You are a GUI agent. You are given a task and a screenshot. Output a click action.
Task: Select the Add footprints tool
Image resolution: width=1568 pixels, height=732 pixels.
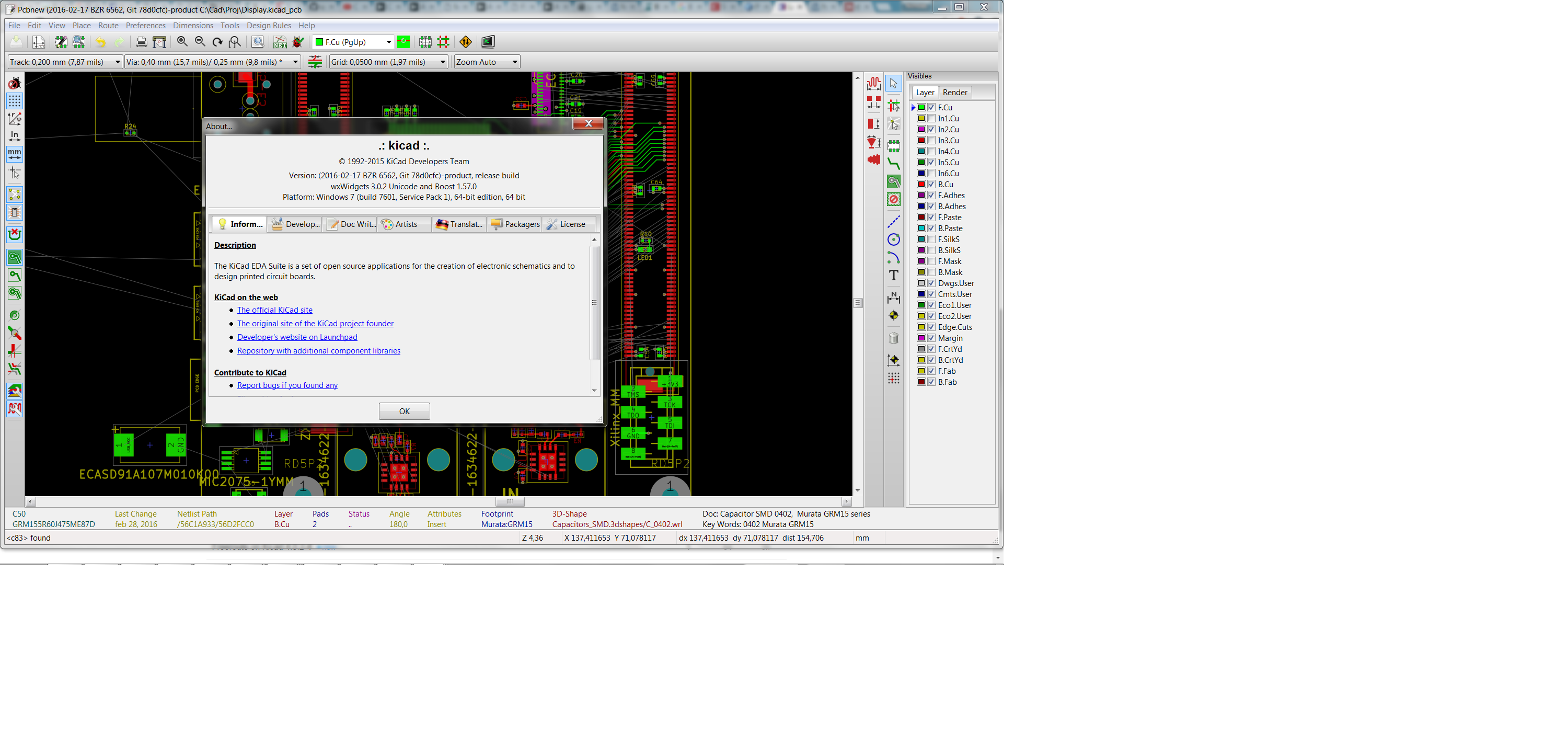[894, 145]
